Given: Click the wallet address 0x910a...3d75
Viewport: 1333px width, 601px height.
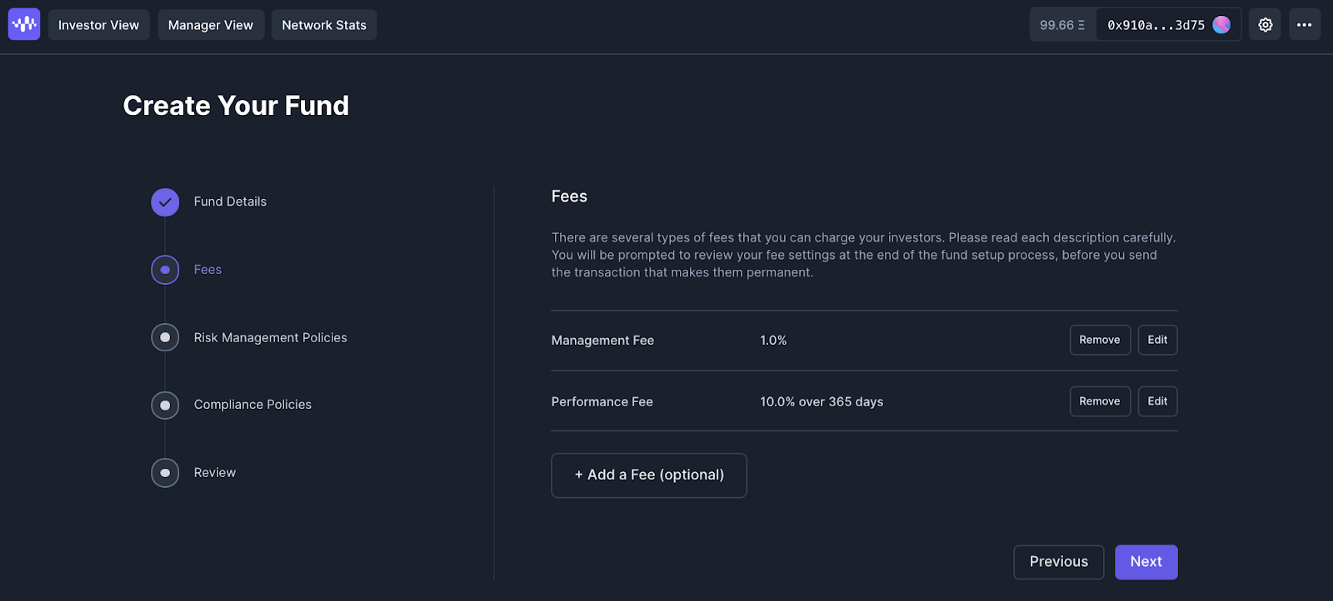Looking at the screenshot, I should click(x=1155, y=25).
